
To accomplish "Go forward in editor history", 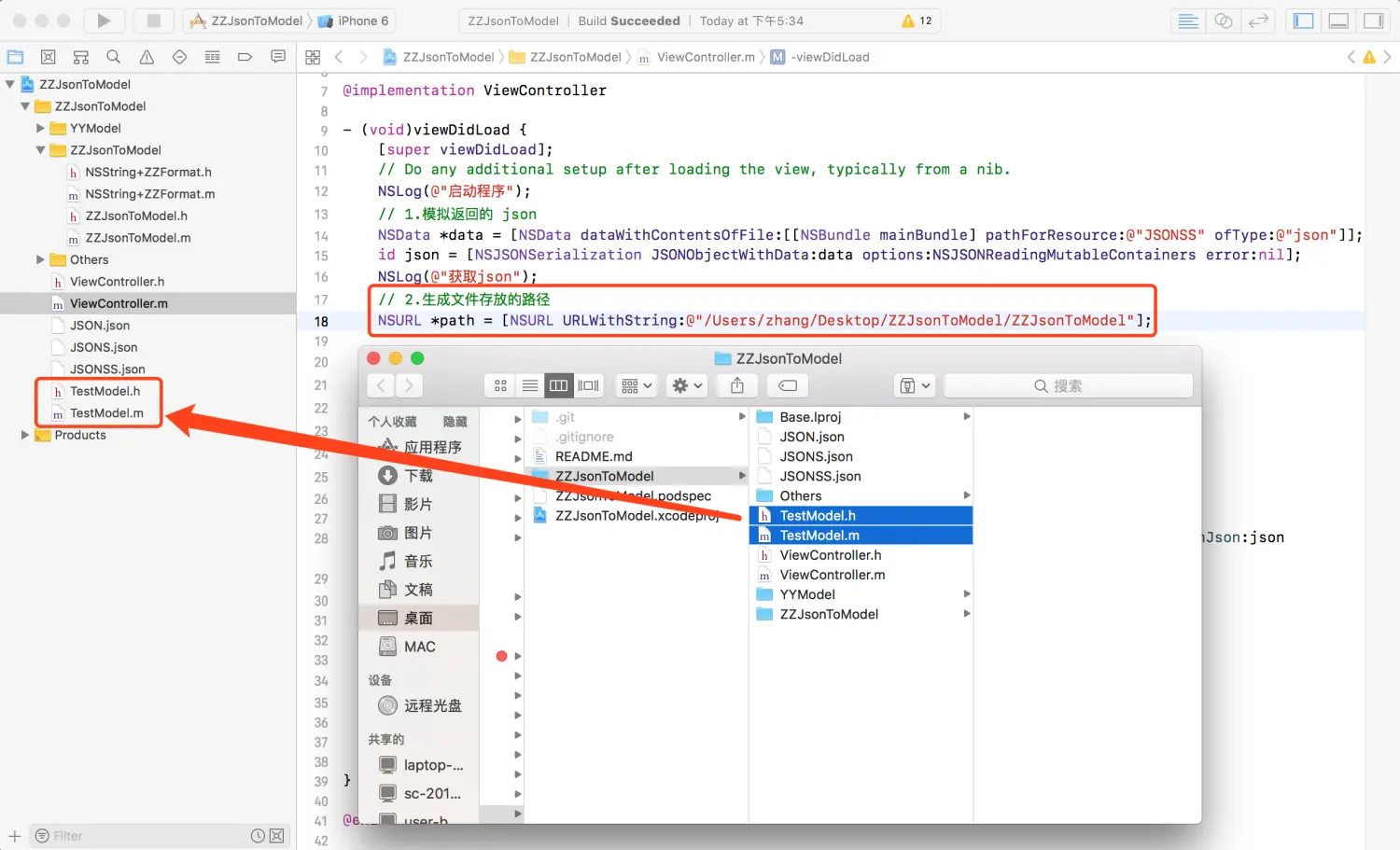I will (365, 57).
